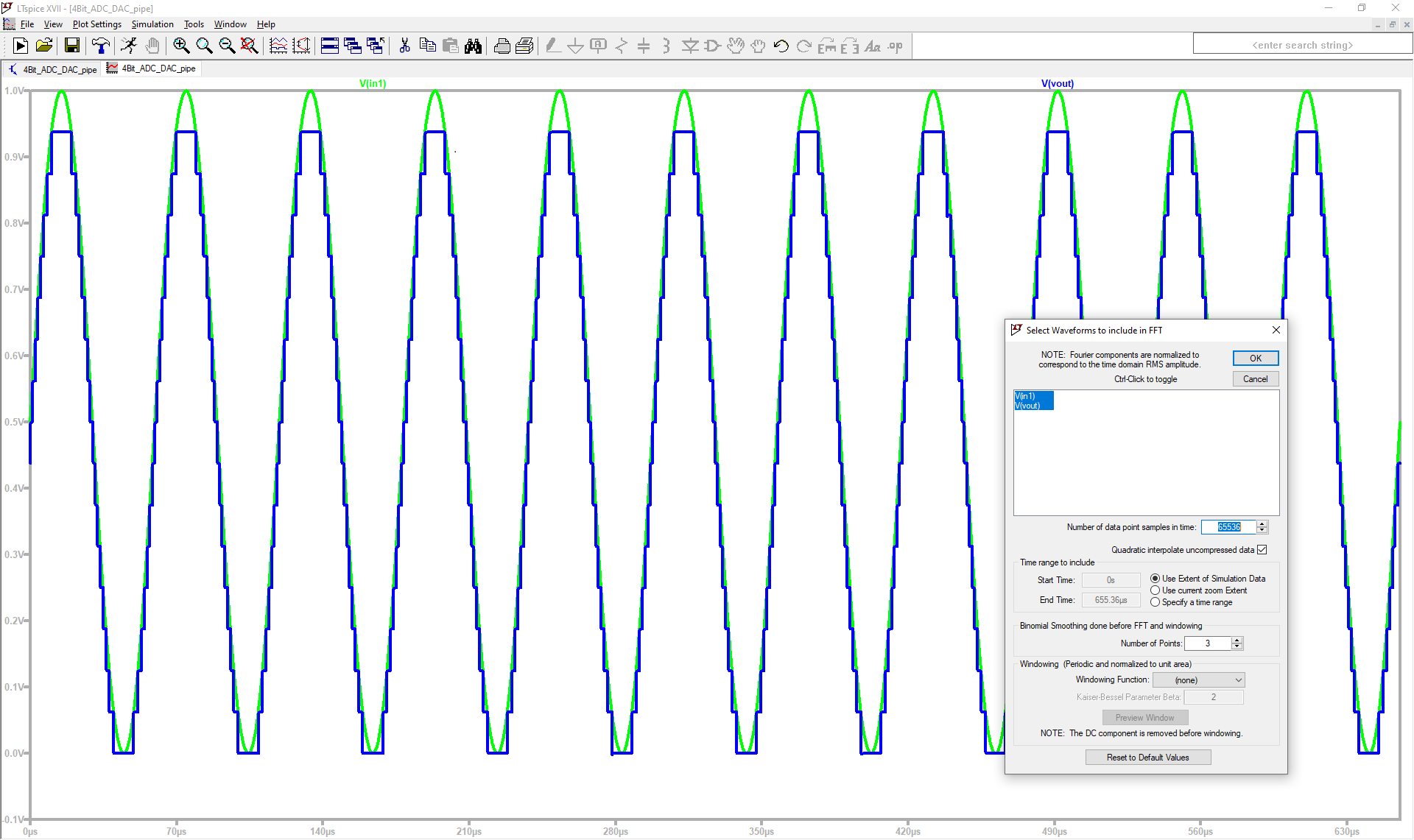Viewport: 1414px width, 840px height.
Task: Click the V(in1) trace label
Action: [x=373, y=83]
